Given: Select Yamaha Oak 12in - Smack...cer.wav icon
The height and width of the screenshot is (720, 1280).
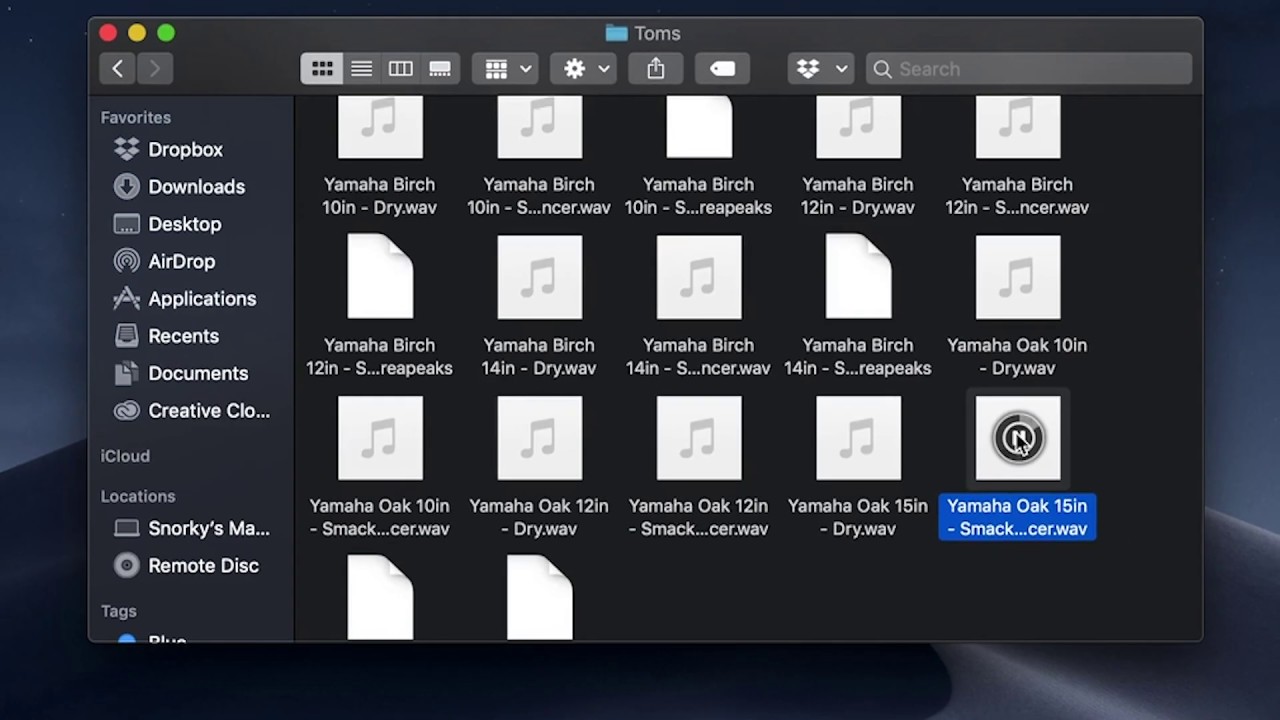Looking at the screenshot, I should tap(699, 438).
